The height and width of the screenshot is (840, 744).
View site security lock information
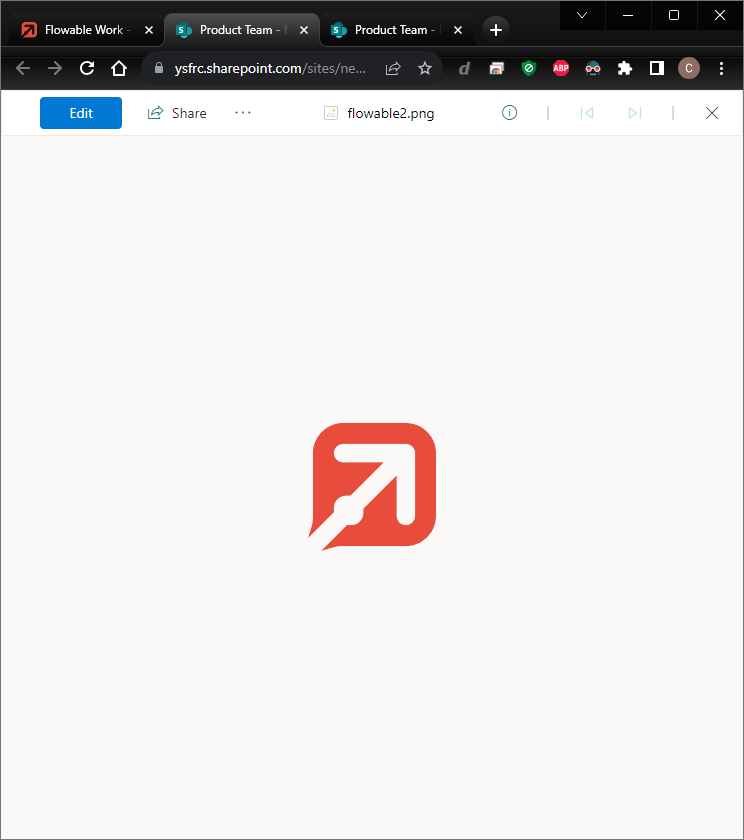pyautogui.click(x=159, y=68)
